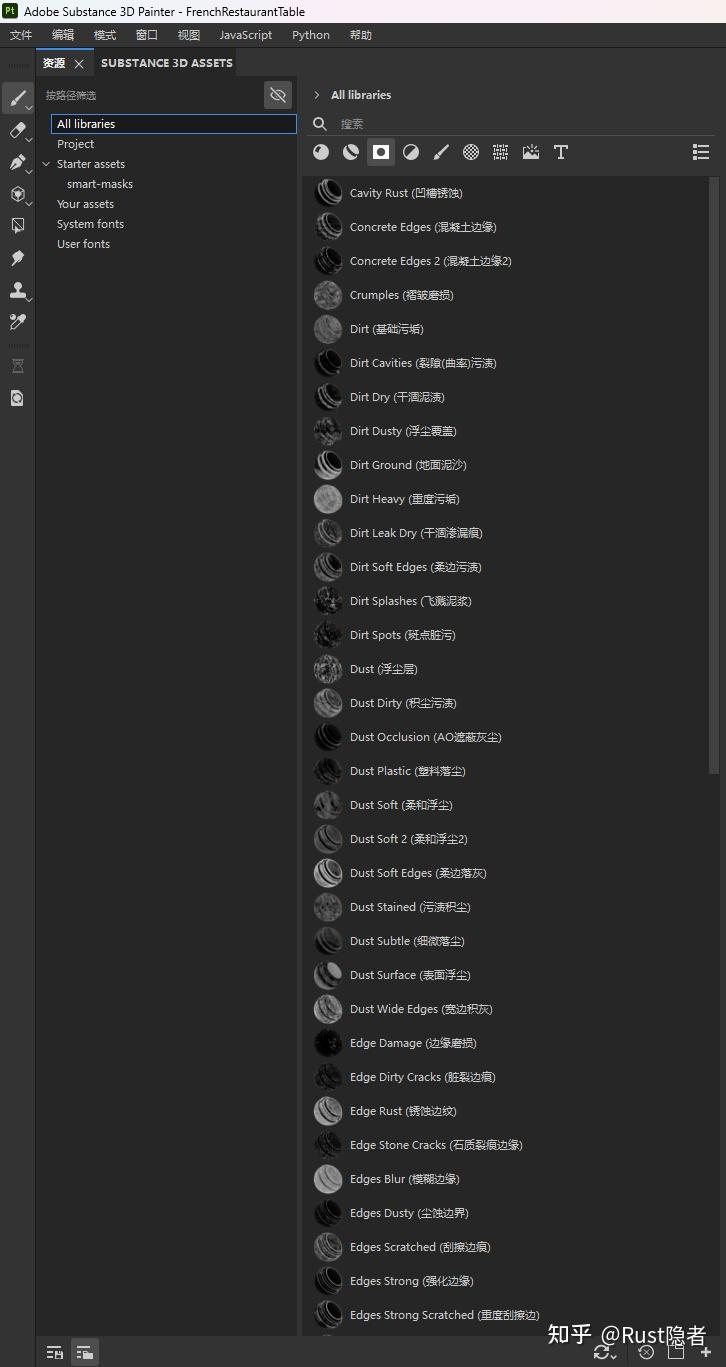Image resolution: width=726 pixels, height=1367 pixels.
Task: Open the JavaScript menu
Action: tap(246, 35)
